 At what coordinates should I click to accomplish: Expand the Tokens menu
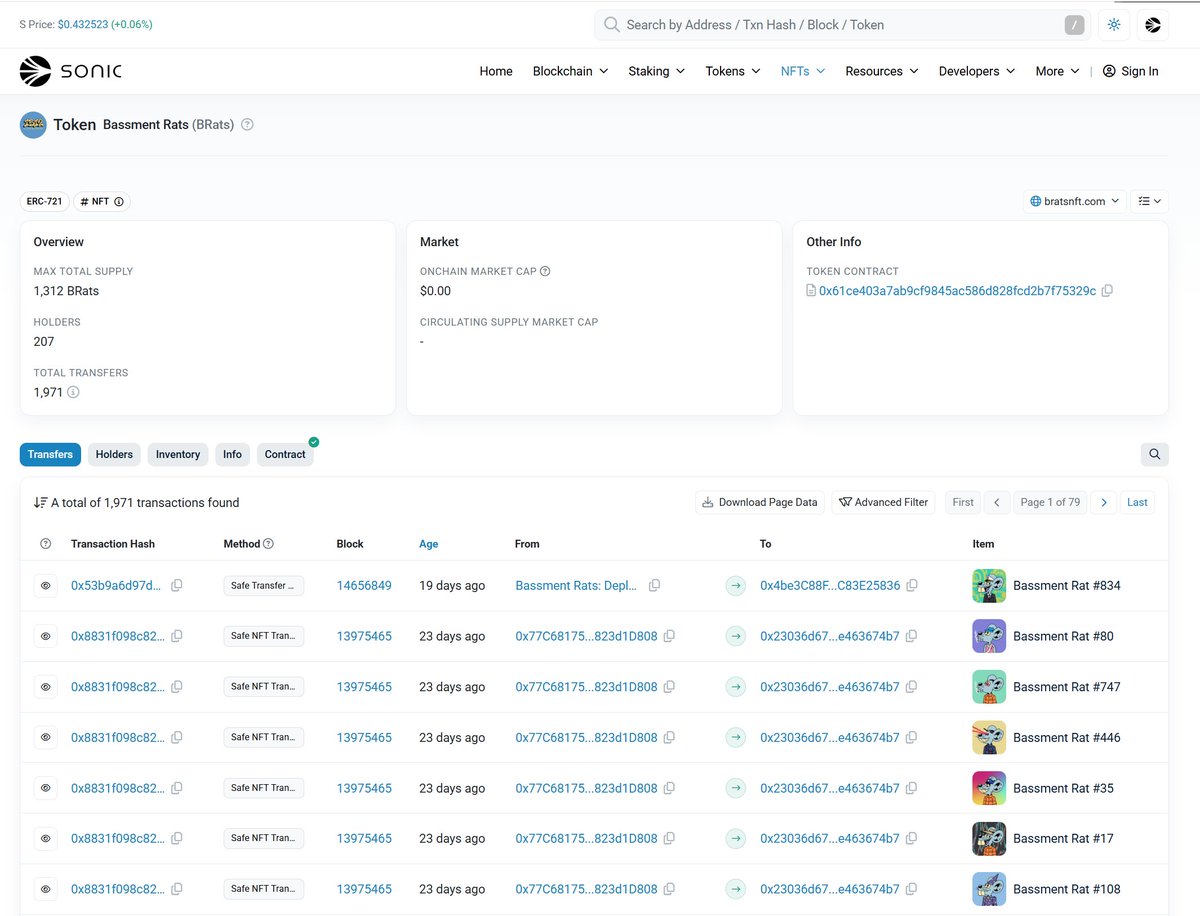coord(733,71)
